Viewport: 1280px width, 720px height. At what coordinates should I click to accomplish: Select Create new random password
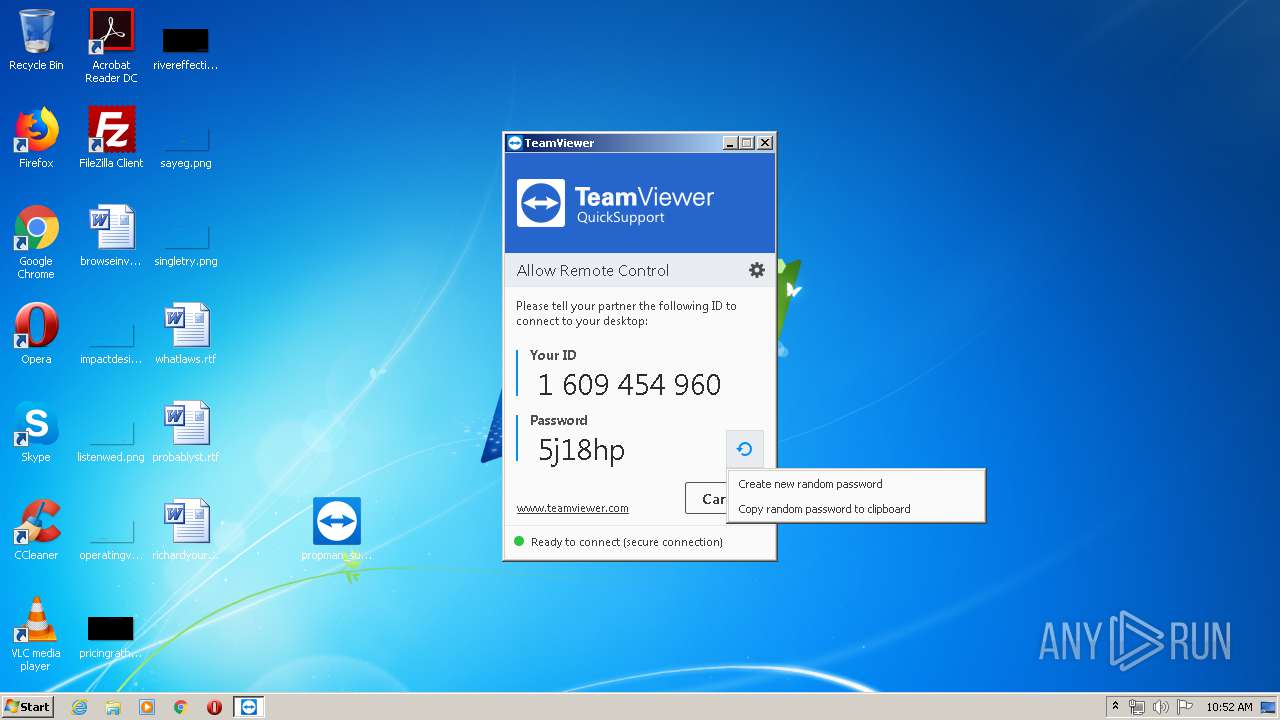[x=810, y=484]
